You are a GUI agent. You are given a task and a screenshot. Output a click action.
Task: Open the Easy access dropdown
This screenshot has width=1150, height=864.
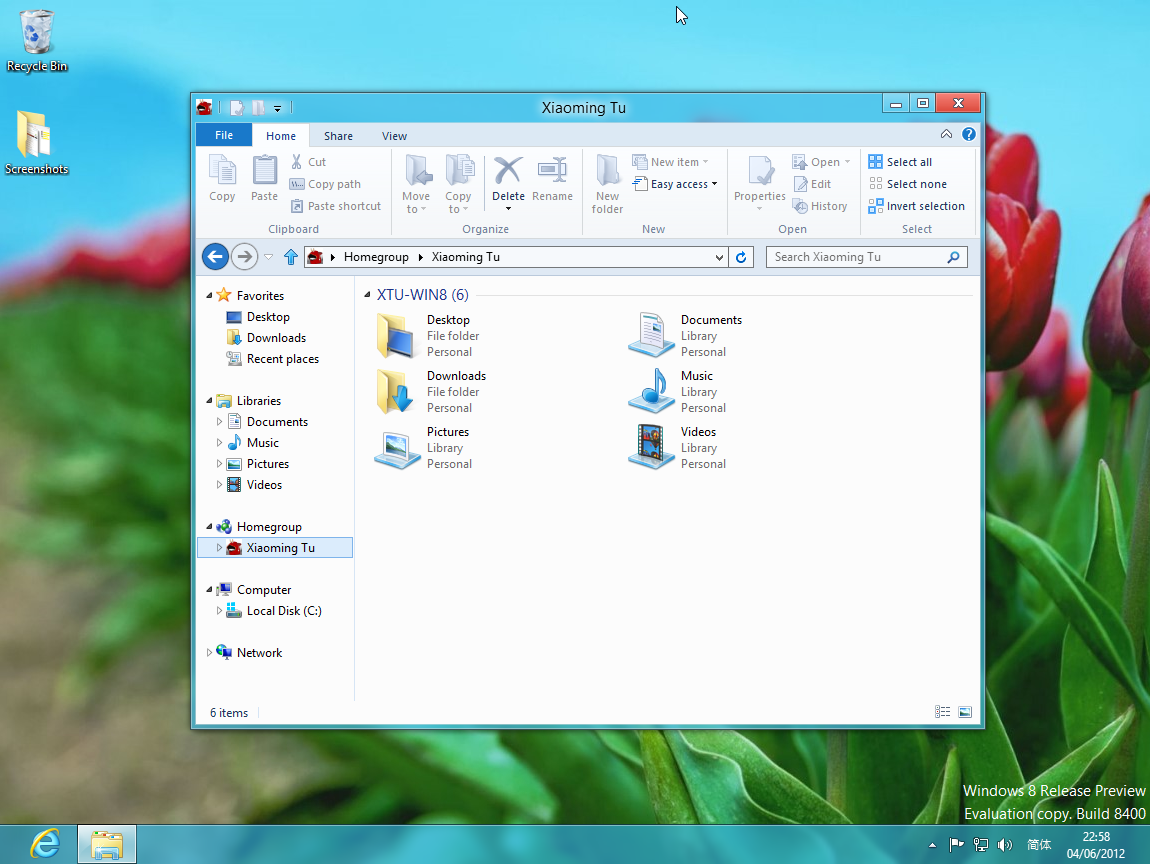tap(675, 184)
